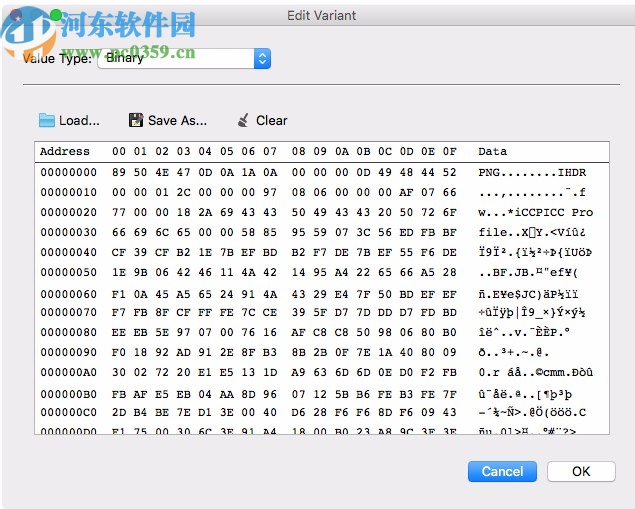Select address row 00000020
This screenshot has width=635, height=509.
pyautogui.click(x=322, y=212)
